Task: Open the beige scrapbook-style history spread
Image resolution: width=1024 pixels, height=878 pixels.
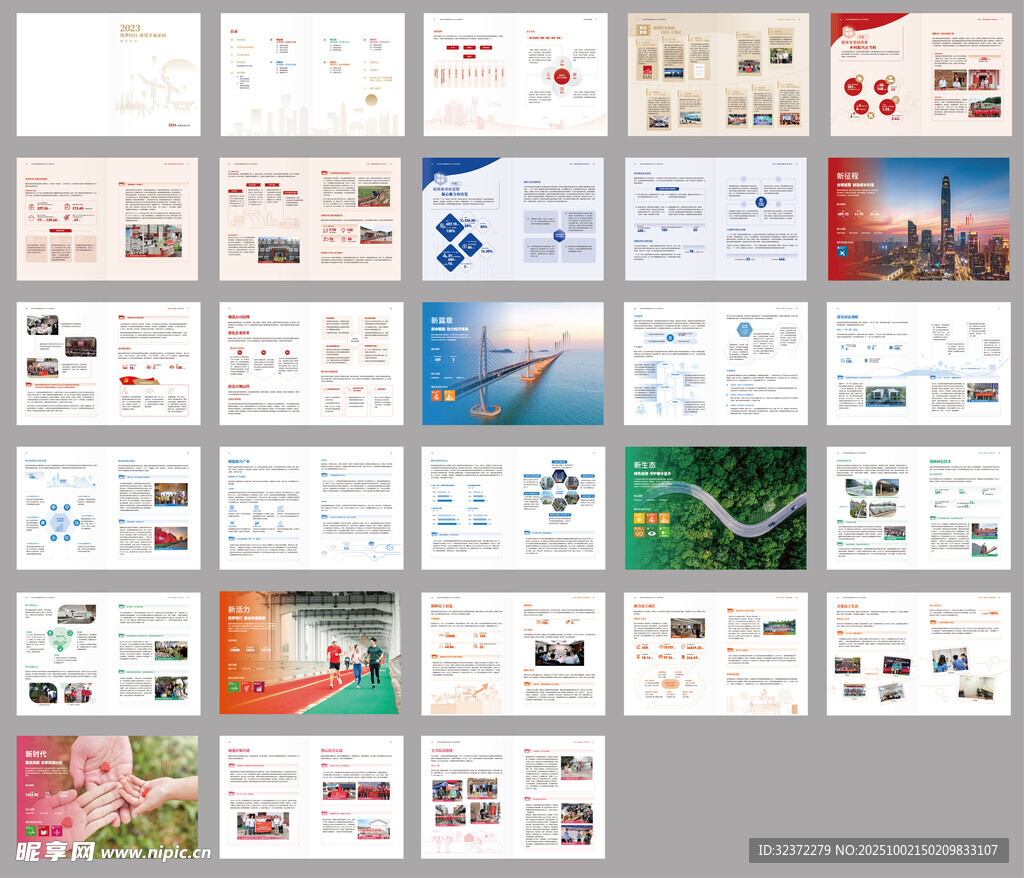Action: [718, 74]
